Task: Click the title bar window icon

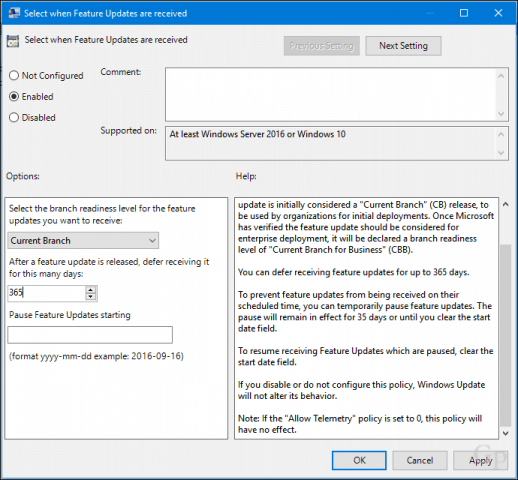Action: click(x=14, y=13)
